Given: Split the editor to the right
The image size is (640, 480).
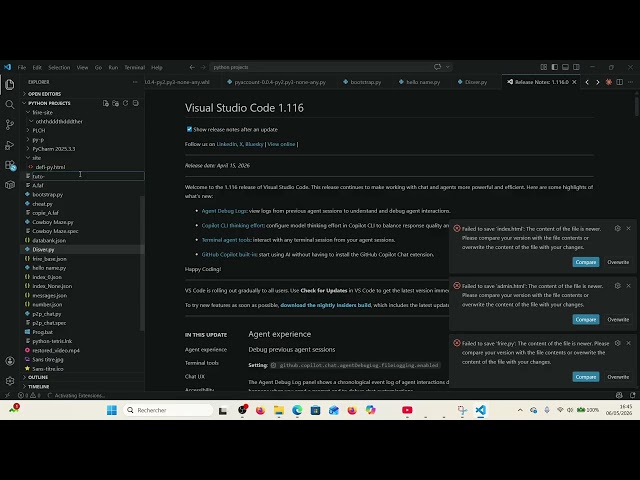Looking at the screenshot, I should click(620, 82).
